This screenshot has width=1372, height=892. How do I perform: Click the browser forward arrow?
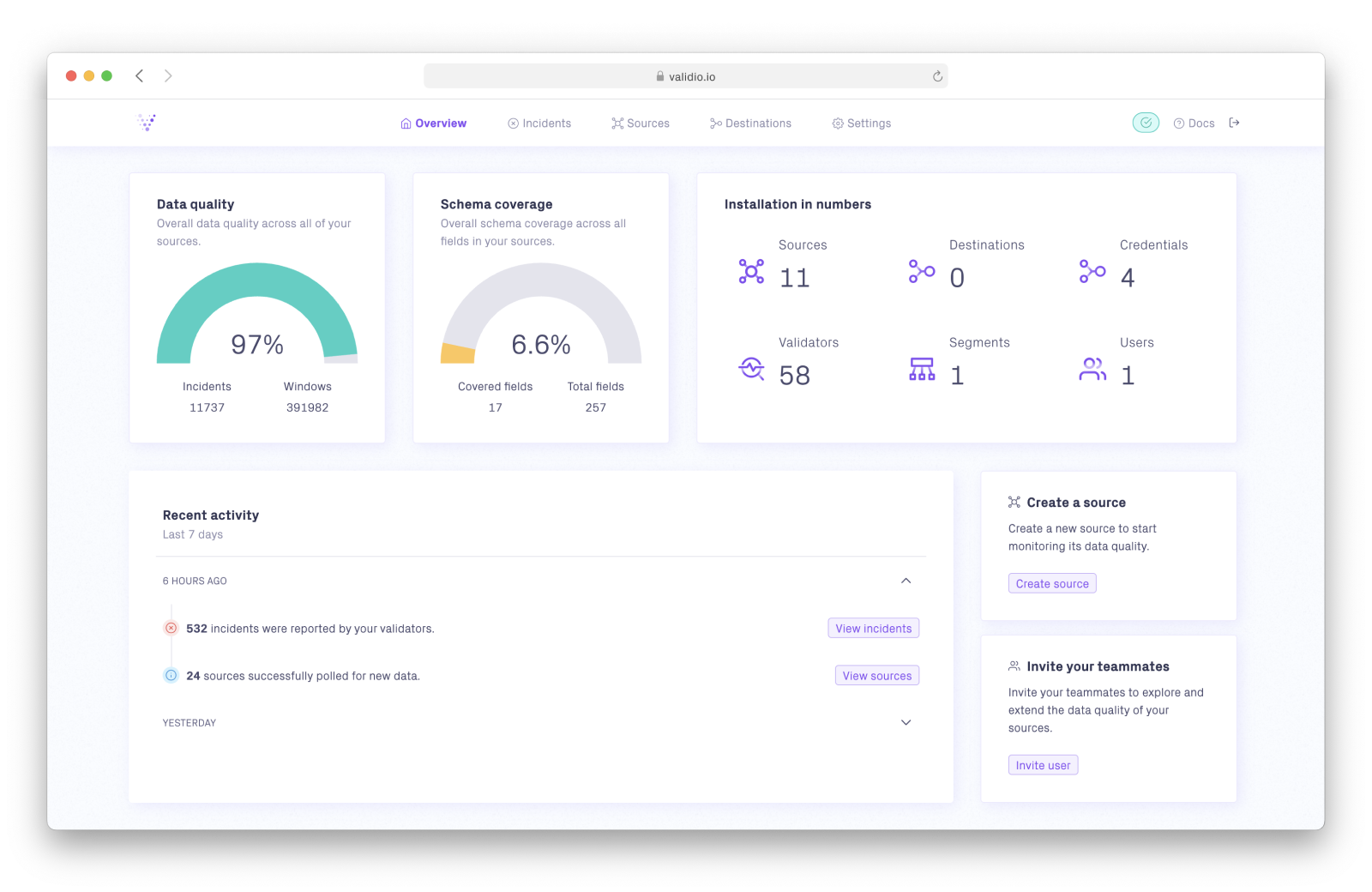click(168, 75)
